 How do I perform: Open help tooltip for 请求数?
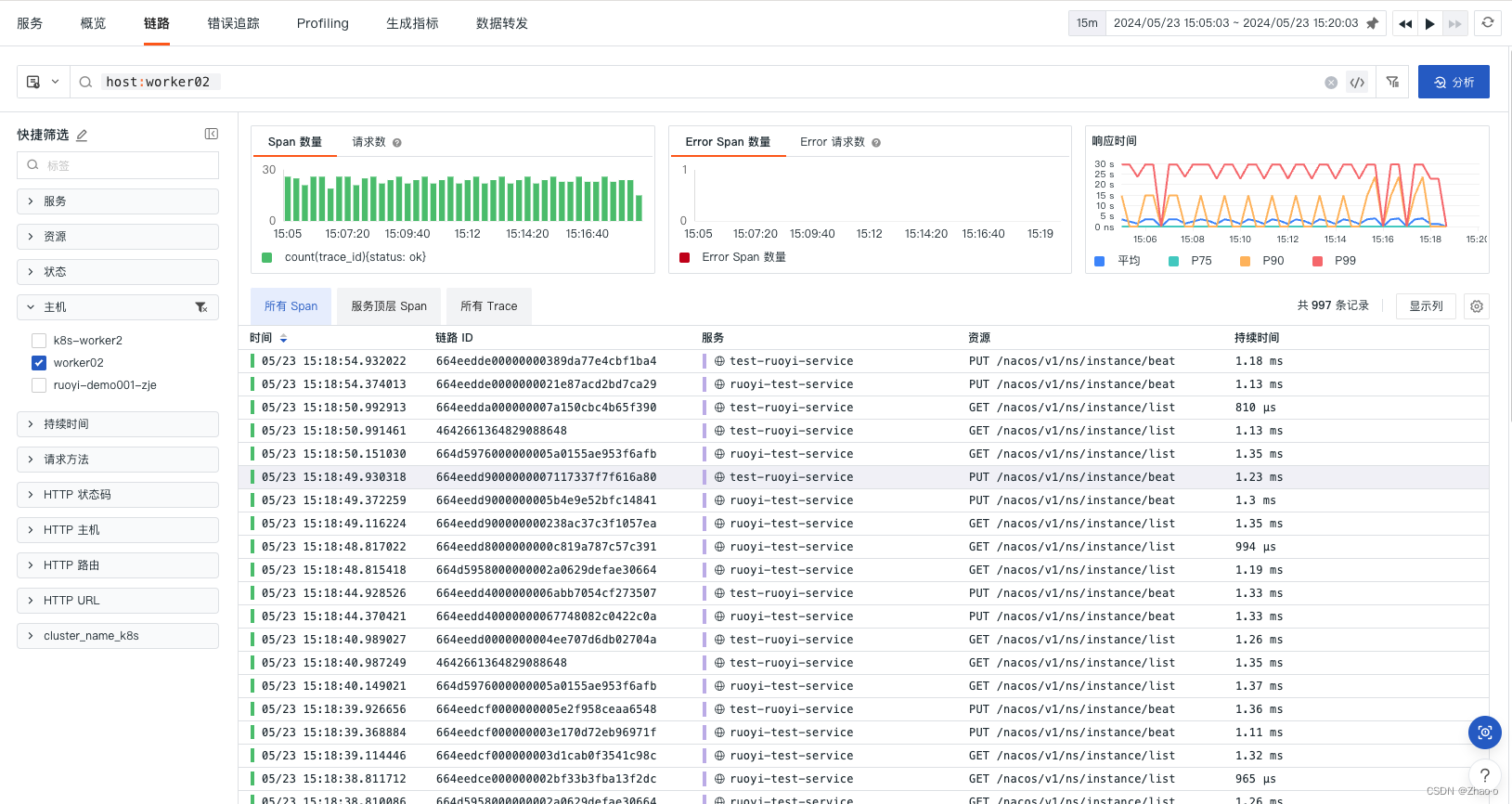[397, 143]
